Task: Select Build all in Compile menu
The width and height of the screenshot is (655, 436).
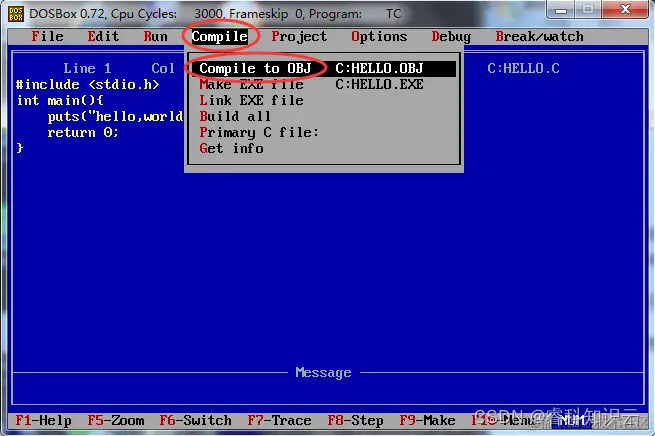Action: click(x=235, y=116)
